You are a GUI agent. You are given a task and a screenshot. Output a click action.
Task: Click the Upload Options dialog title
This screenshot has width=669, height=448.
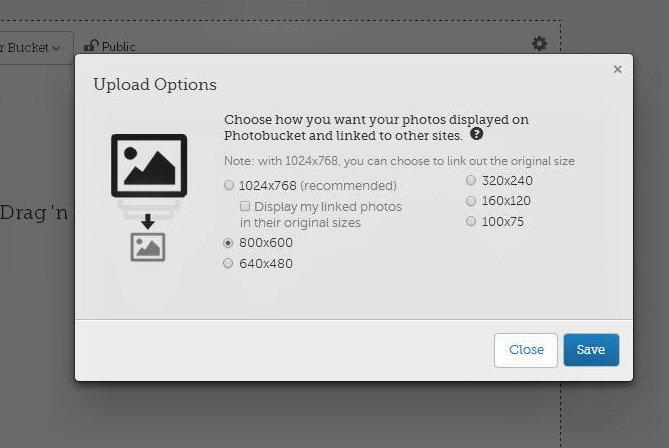[155, 84]
